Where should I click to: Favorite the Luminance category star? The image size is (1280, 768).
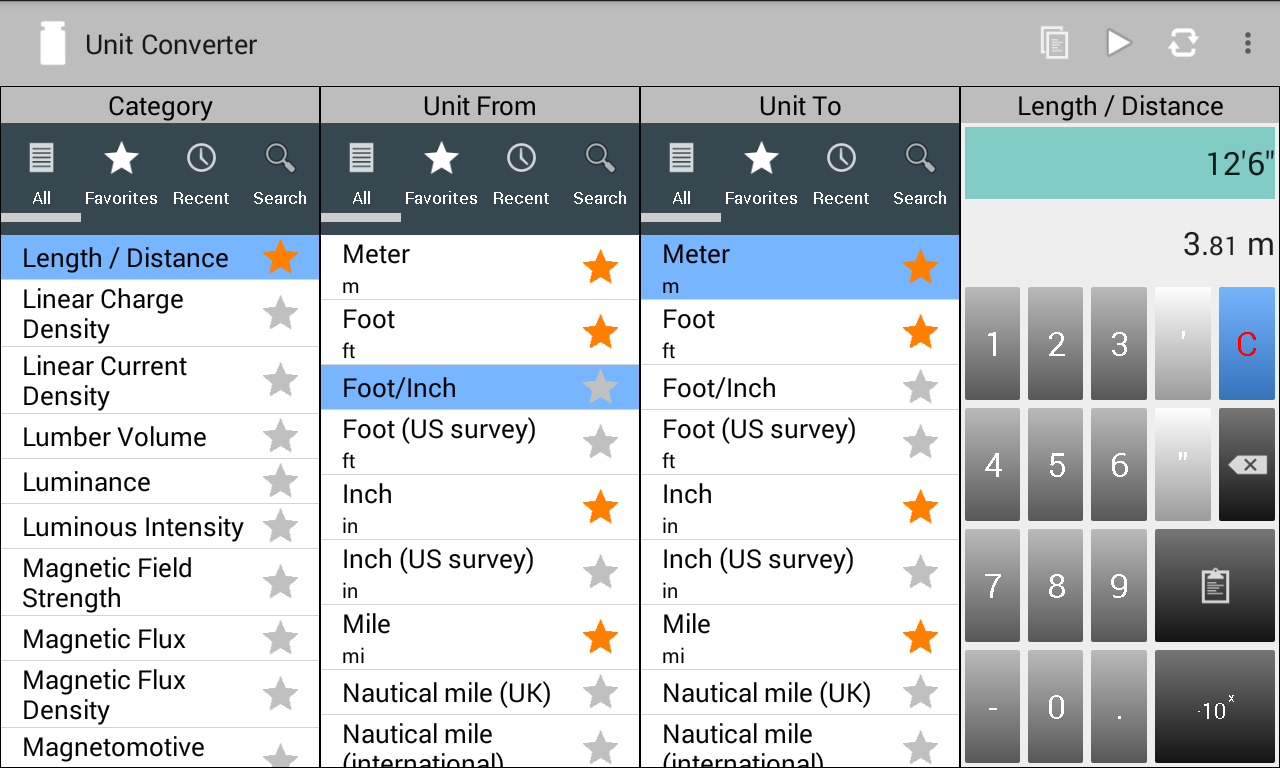pyautogui.click(x=280, y=481)
